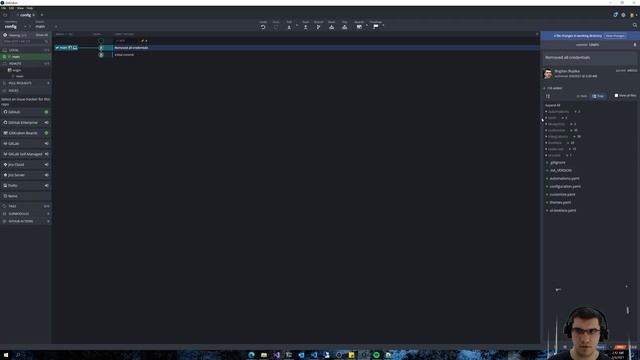Click the GitHub Enterprise connect icon
Image resolution: width=640 pixels, height=360 pixels.
[46, 122]
